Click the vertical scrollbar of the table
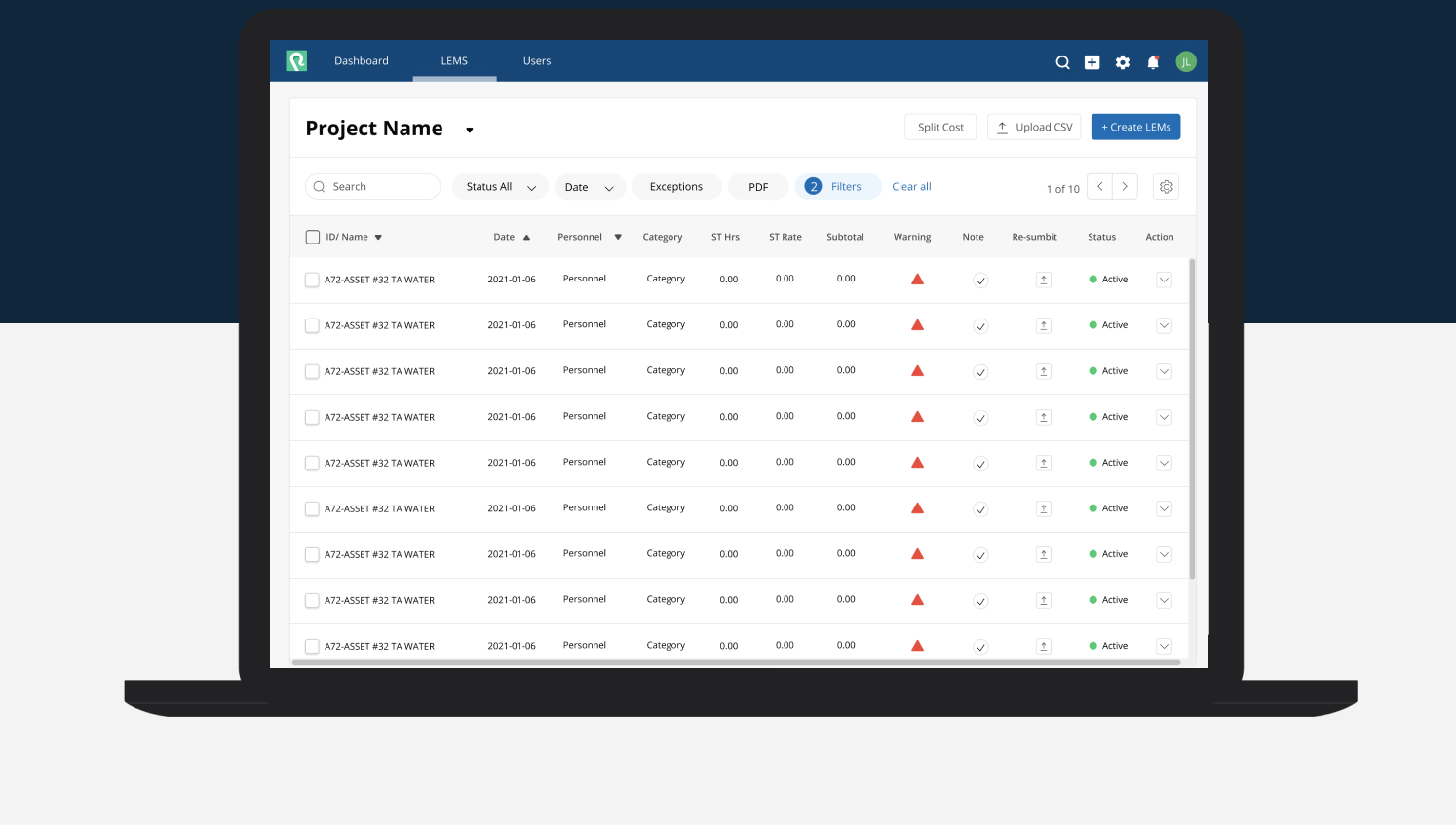 (x=1192, y=419)
